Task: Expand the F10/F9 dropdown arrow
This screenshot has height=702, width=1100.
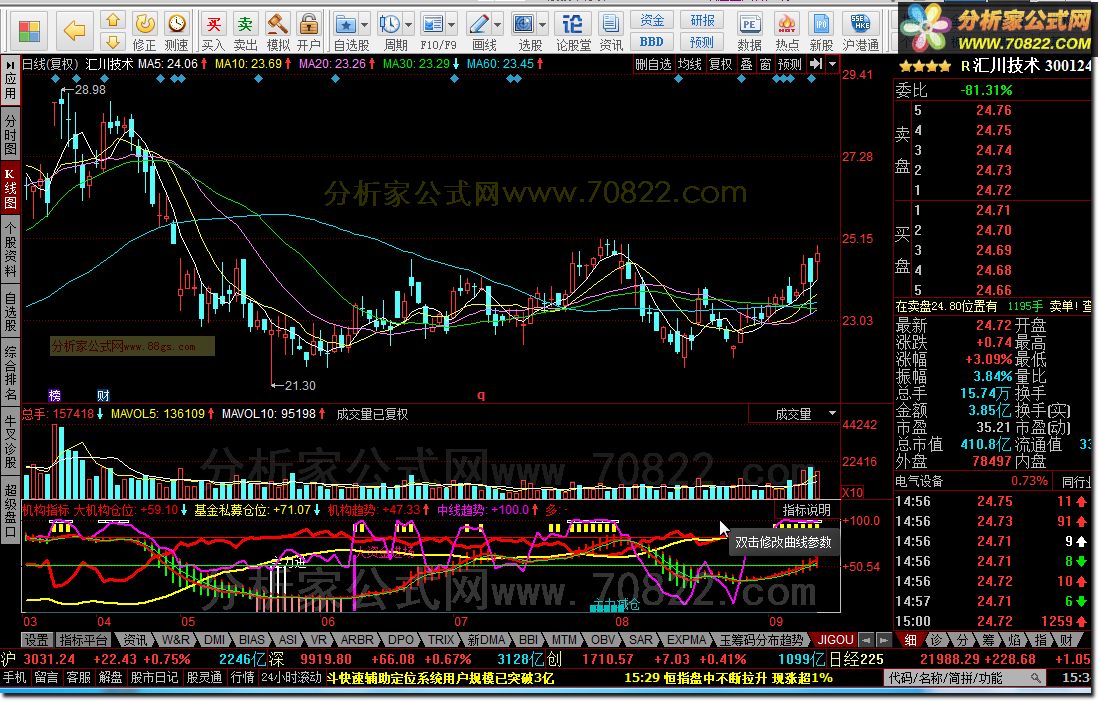Action: tap(452, 25)
